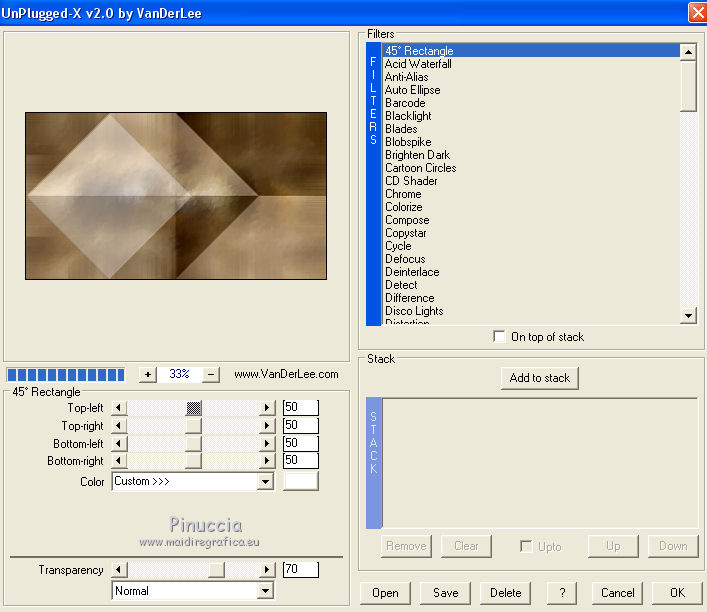The height and width of the screenshot is (612, 707).
Task: Click the Top-right value field
Action: tap(301, 425)
